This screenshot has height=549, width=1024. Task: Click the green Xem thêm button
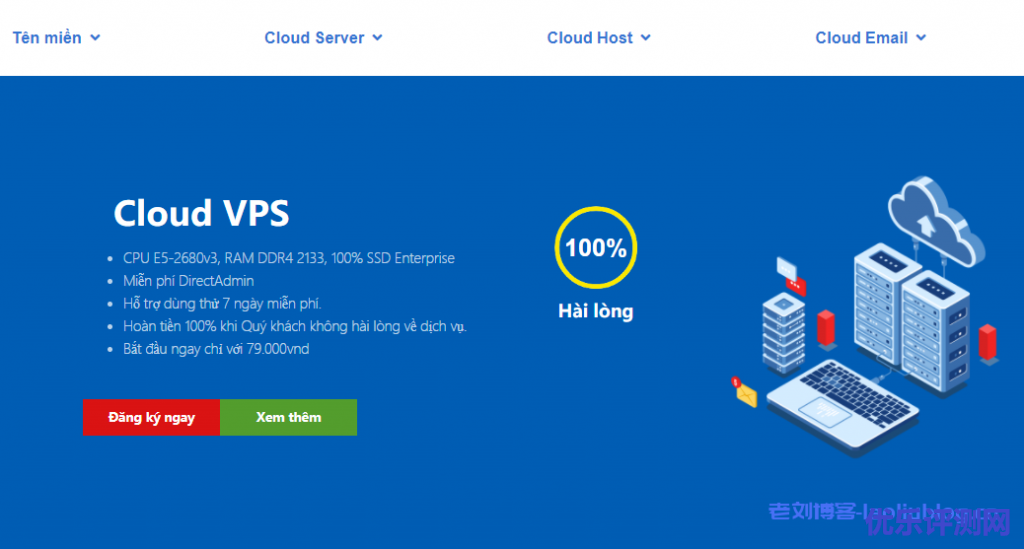tap(288, 418)
